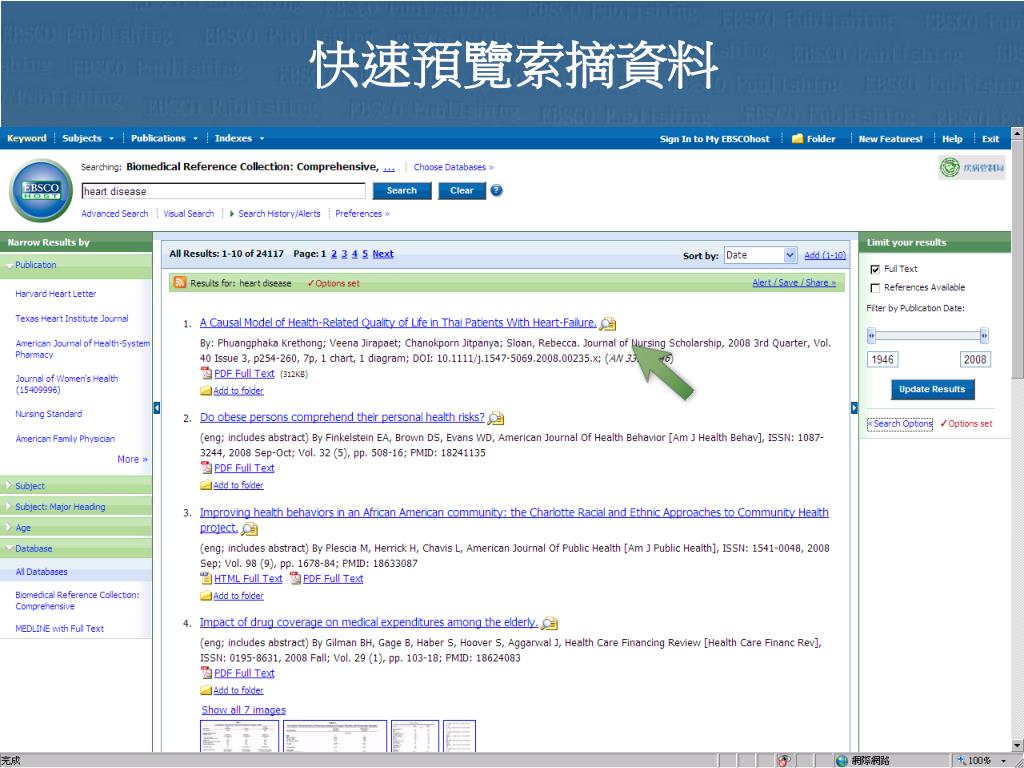Click the Search button
1024x768 pixels.
(x=402, y=191)
